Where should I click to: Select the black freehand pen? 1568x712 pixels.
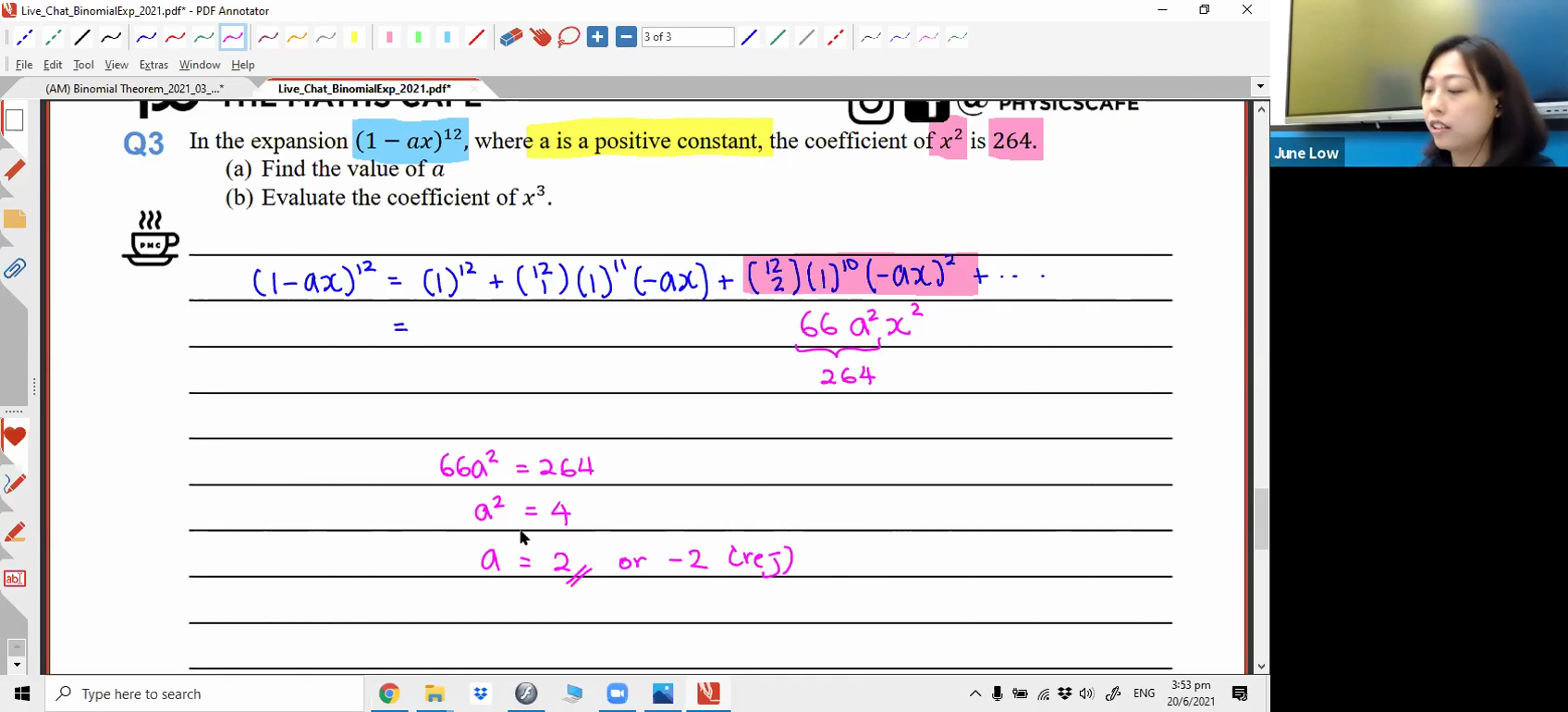pyautogui.click(x=111, y=38)
